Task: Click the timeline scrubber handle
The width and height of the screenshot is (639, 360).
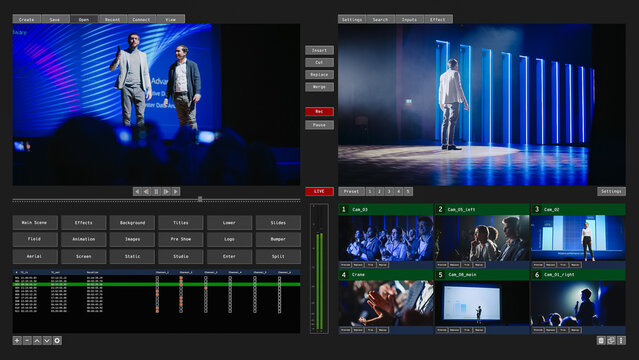Action: pos(200,199)
